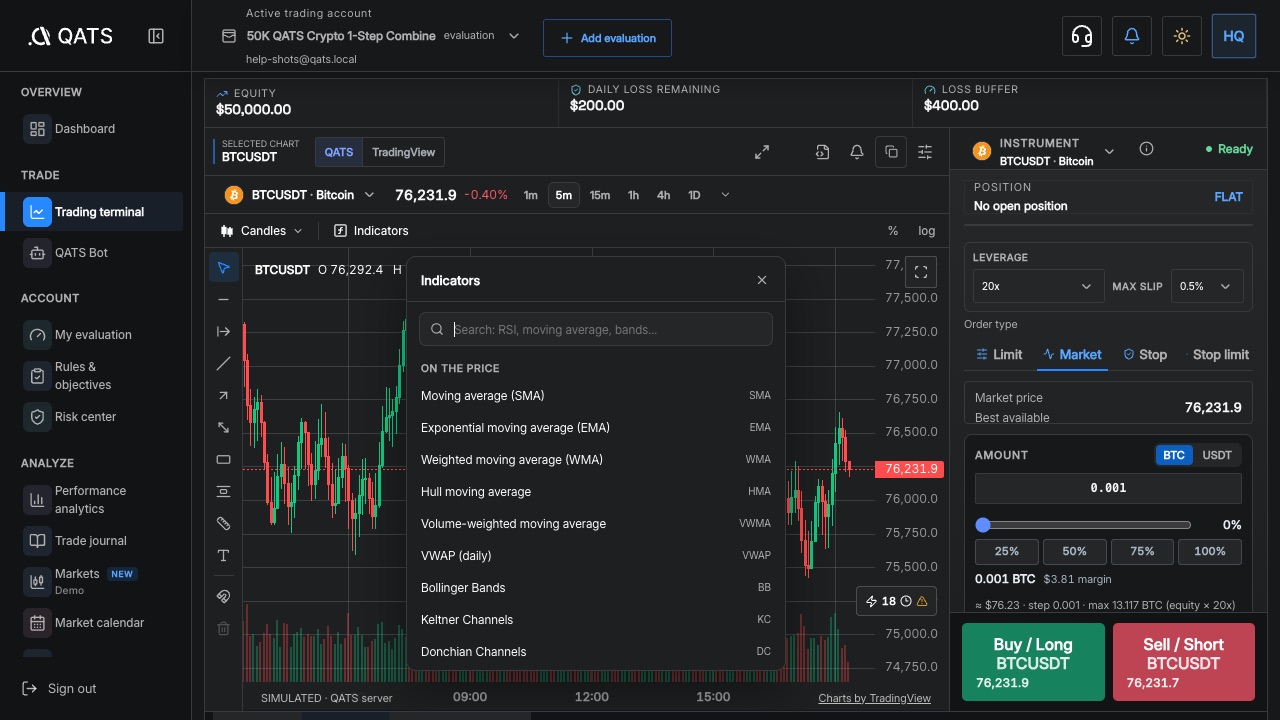Select the Limit order type tab
The height and width of the screenshot is (720, 1280).
click(x=999, y=354)
